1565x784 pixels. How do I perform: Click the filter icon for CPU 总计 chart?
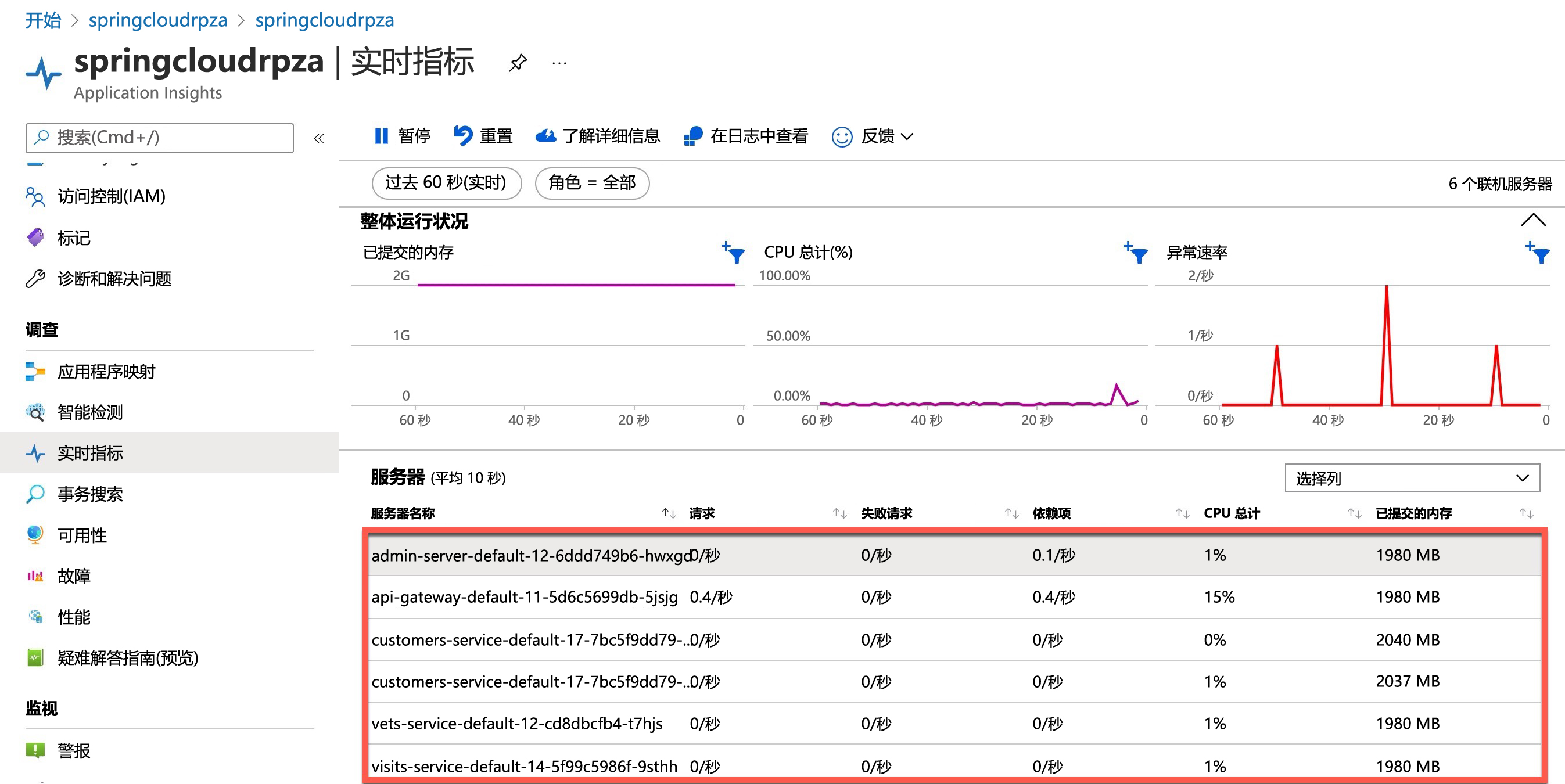(x=1136, y=252)
